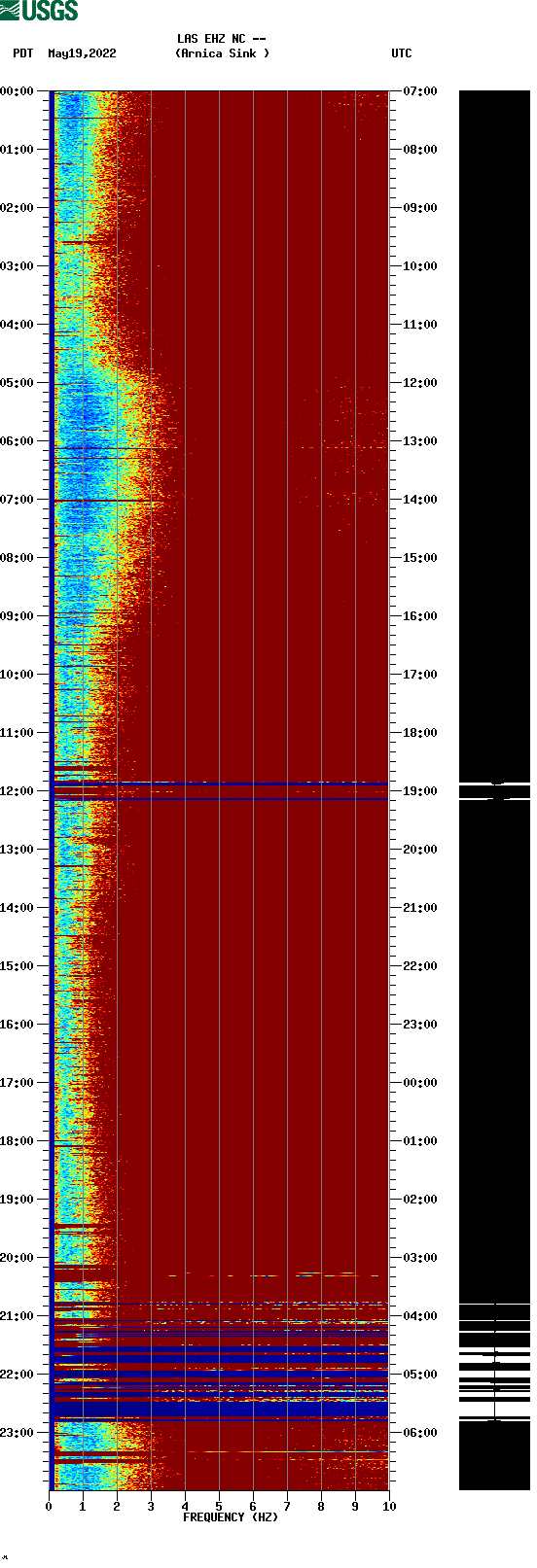Click the (Arnica Sink ) station name
Image resolution: width=537 pixels, height=1568 pixels.
[222, 53]
